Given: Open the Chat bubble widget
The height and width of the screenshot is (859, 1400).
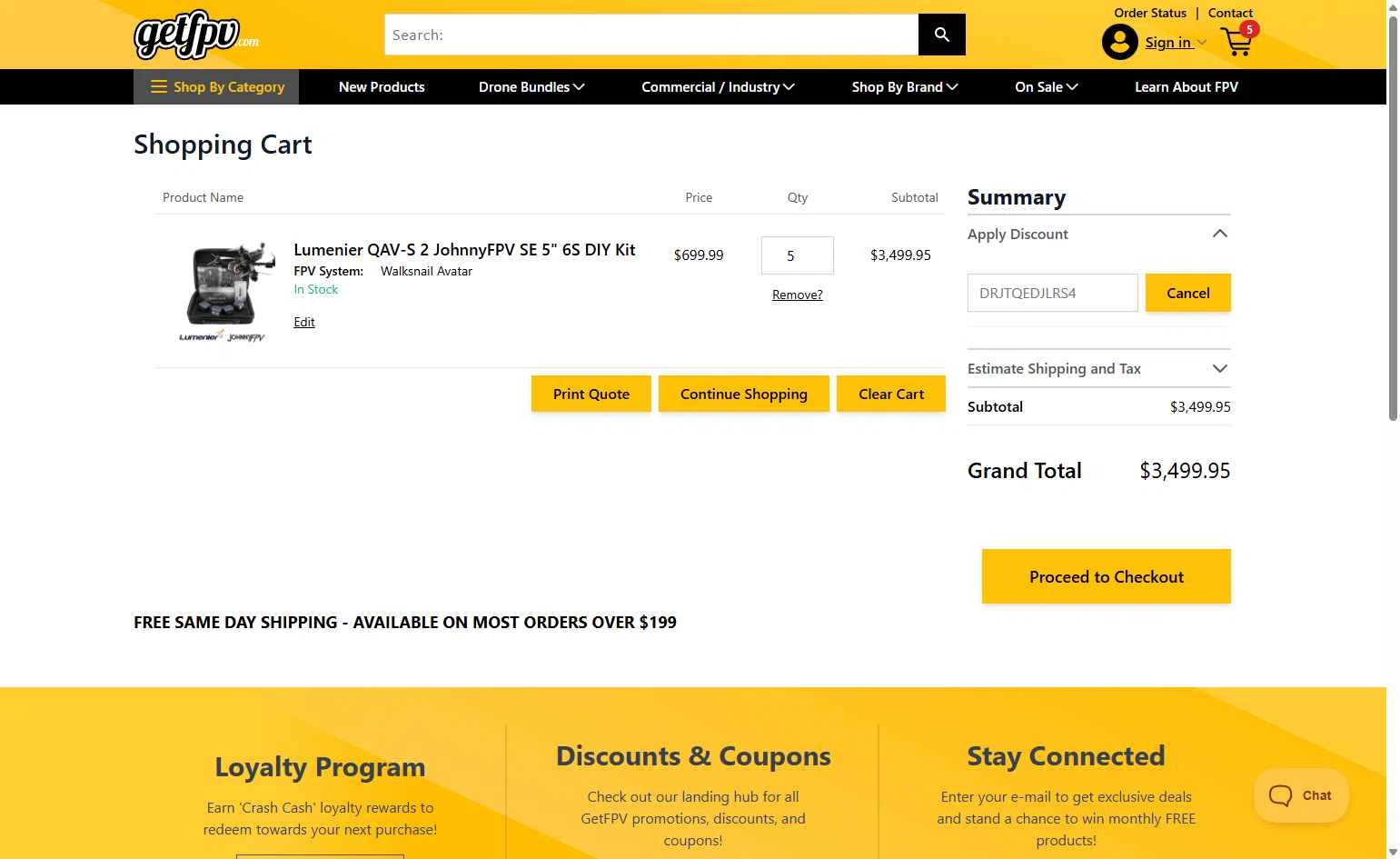Looking at the screenshot, I should [1301, 795].
